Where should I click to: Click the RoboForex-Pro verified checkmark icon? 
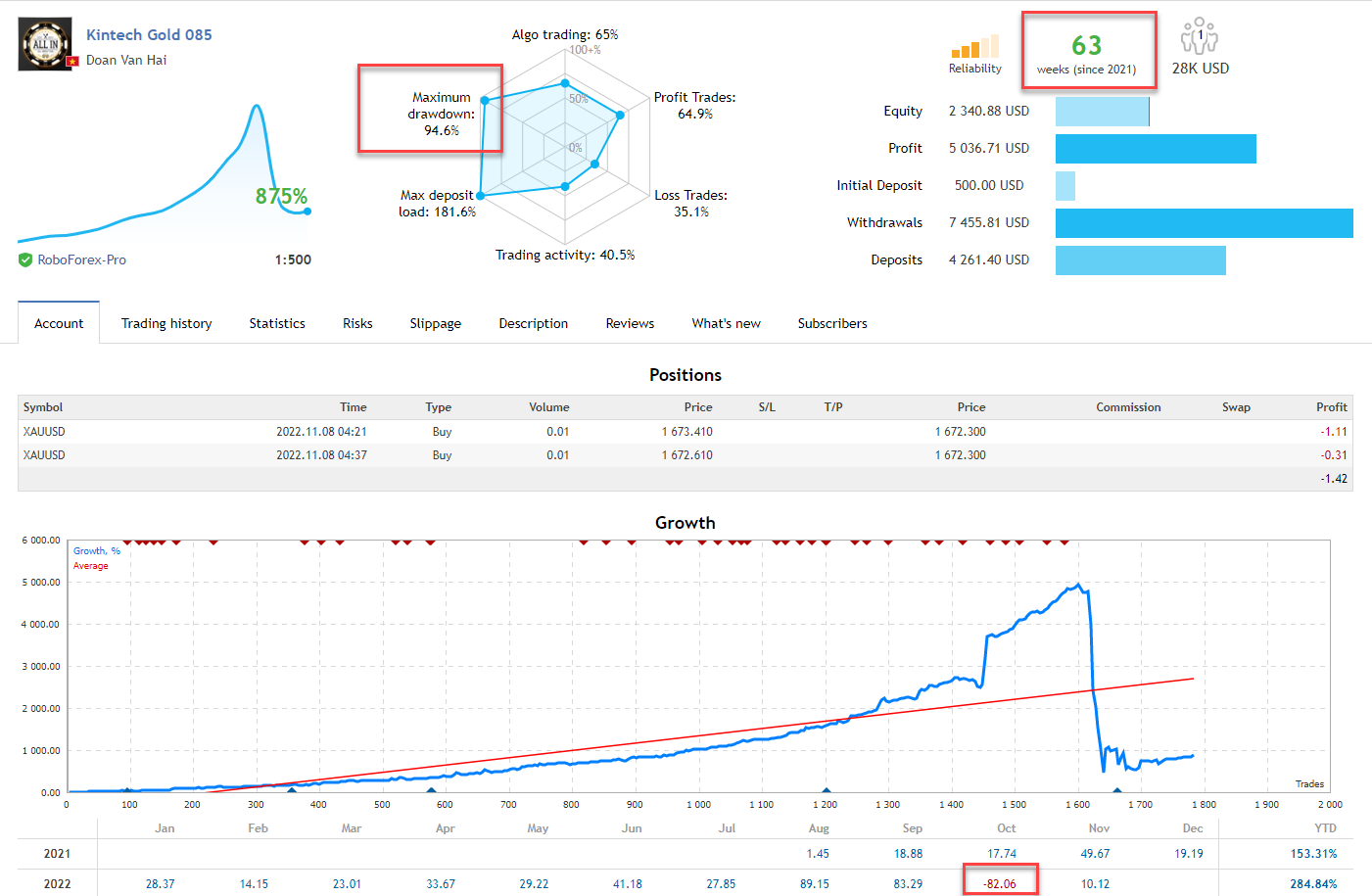pos(25,259)
